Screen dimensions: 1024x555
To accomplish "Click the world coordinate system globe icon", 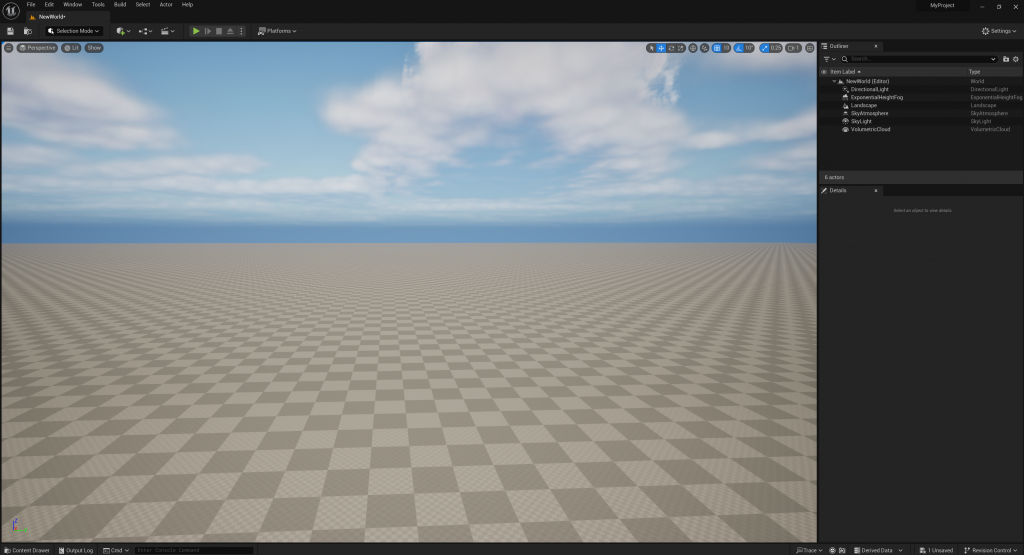I will point(693,48).
